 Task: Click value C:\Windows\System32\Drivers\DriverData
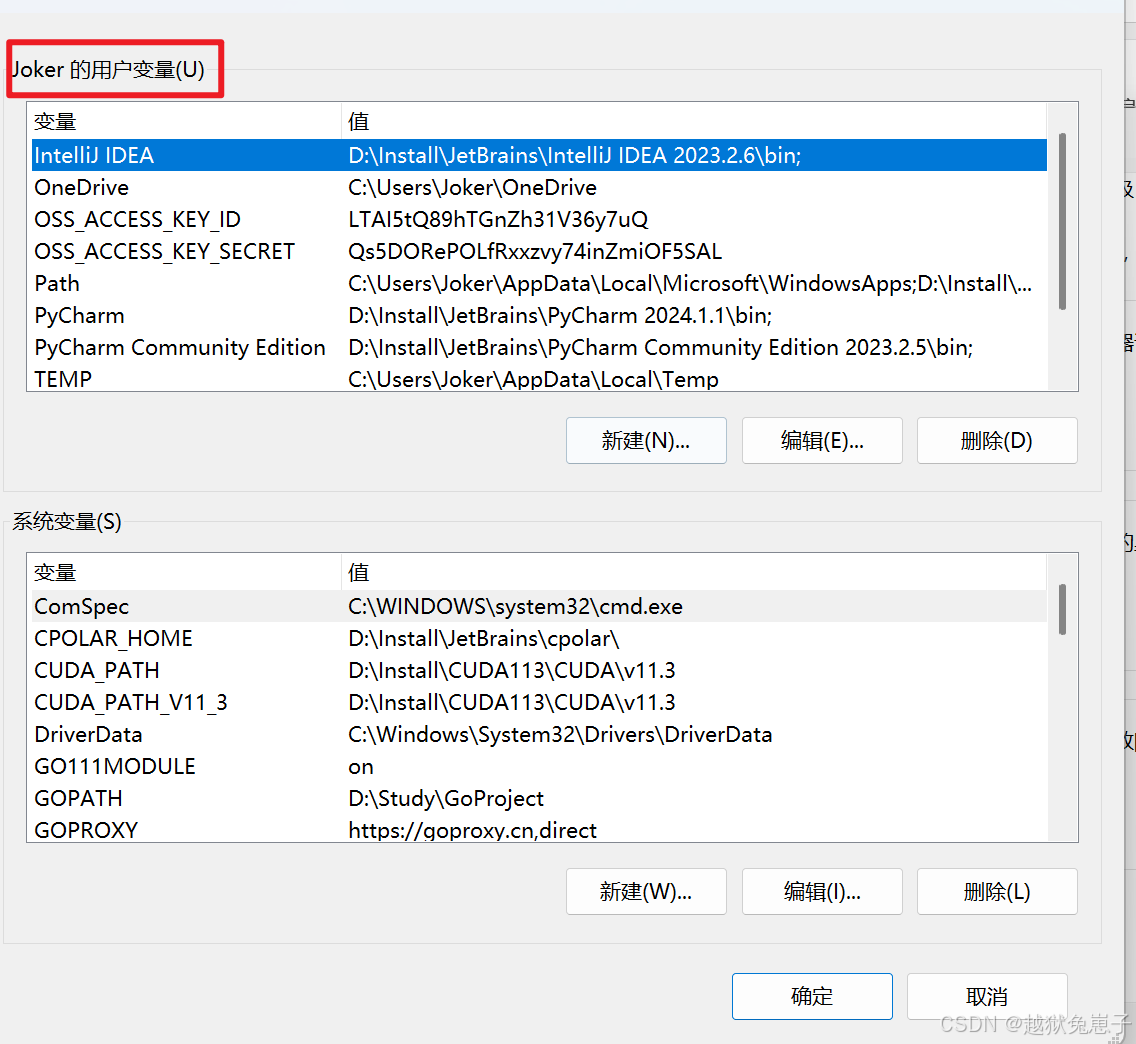point(560,734)
